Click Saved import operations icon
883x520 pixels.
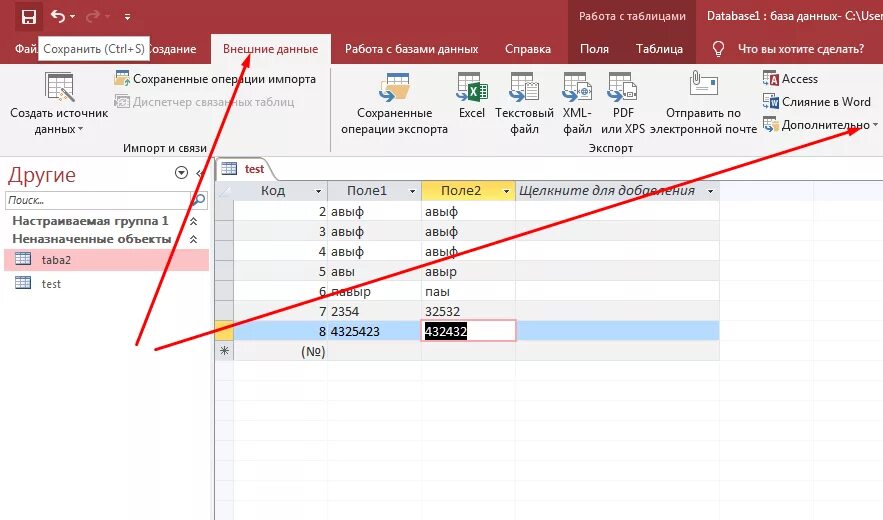tap(122, 78)
